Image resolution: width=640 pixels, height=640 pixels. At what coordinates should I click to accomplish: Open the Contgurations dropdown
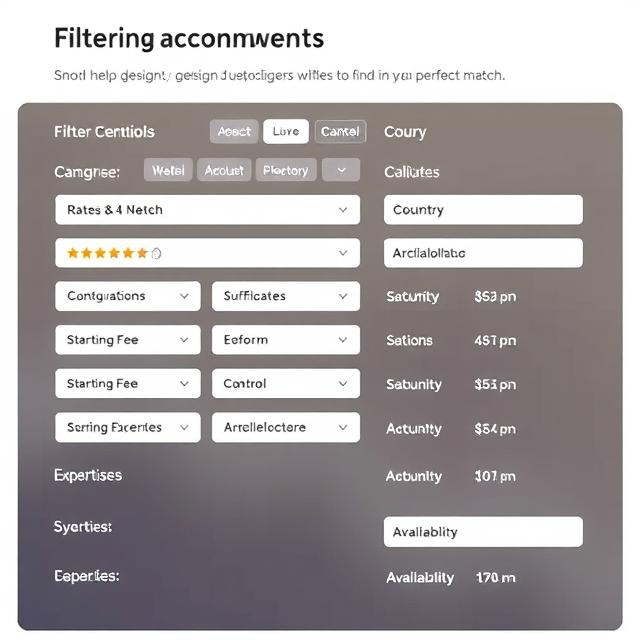coord(128,296)
